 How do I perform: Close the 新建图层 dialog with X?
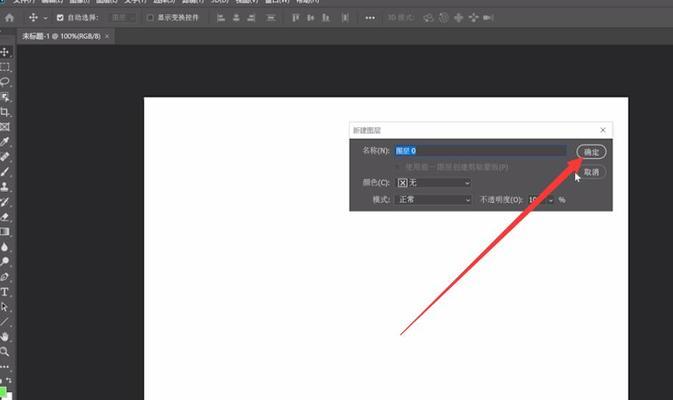[x=603, y=130]
